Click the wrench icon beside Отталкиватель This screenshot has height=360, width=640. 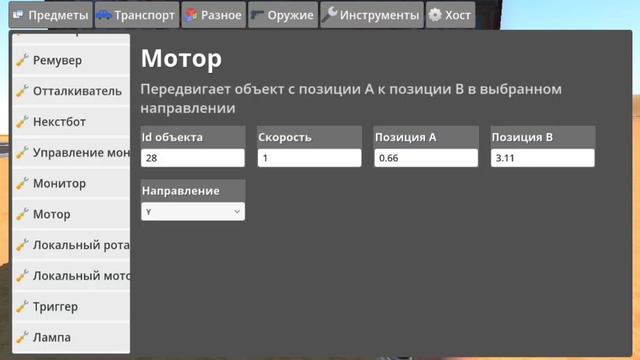click(x=22, y=91)
